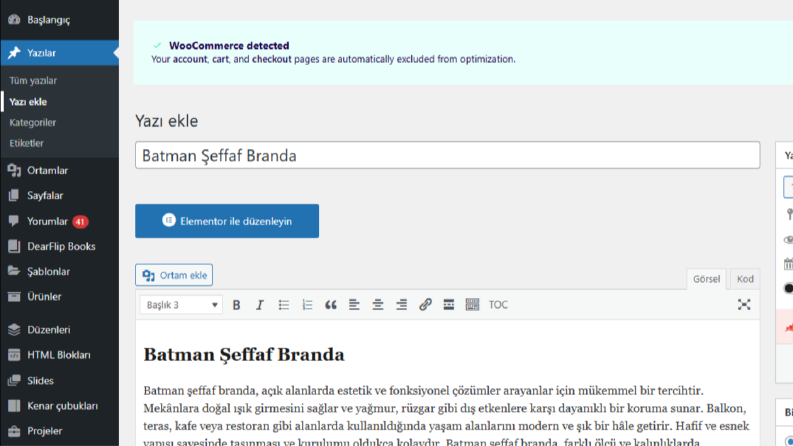
Task: Insert a numbered list
Action: [307, 305]
